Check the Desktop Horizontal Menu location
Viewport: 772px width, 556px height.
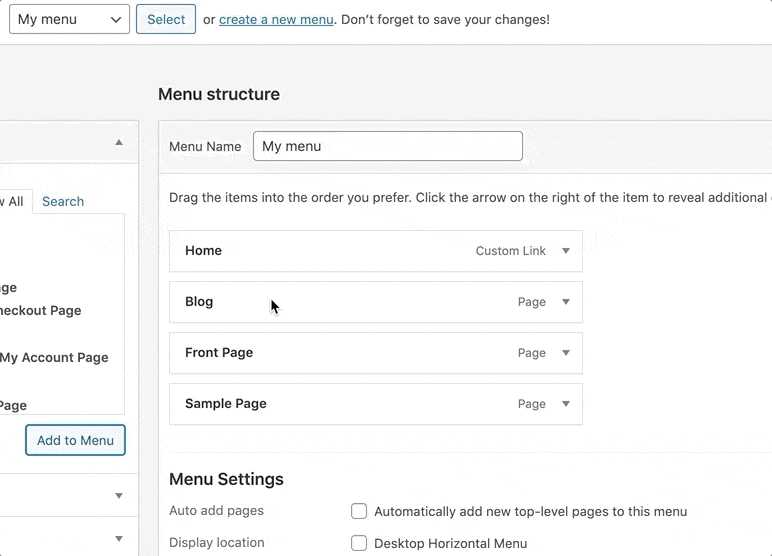pyautogui.click(x=359, y=543)
